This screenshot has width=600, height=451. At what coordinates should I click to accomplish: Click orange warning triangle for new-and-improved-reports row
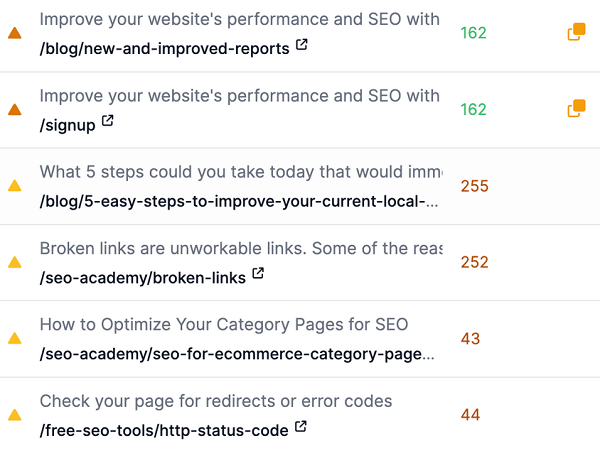coord(15,33)
